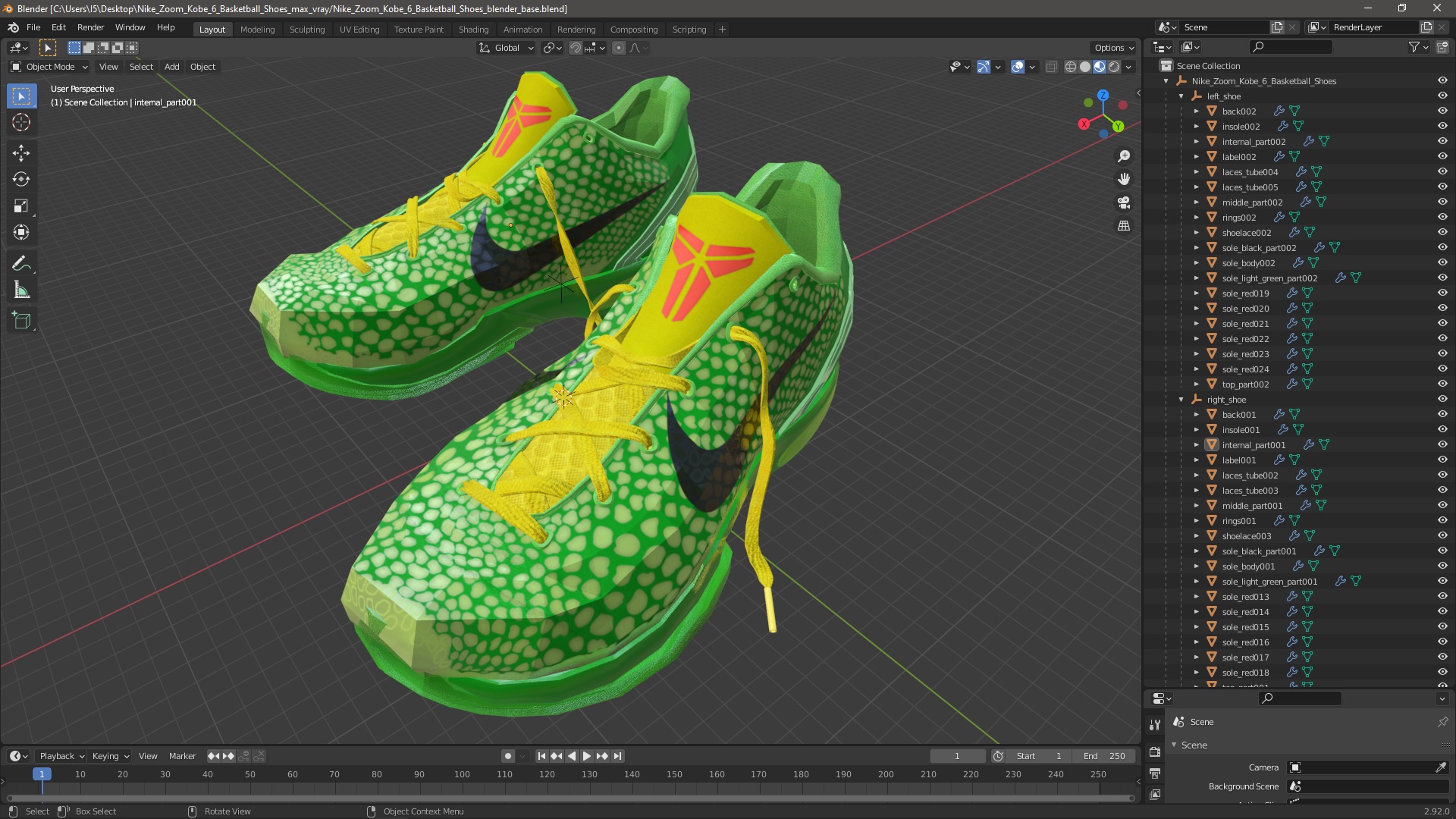Click the zoom view magnifier icon
This screenshot has height=819, width=1456.
[1124, 156]
